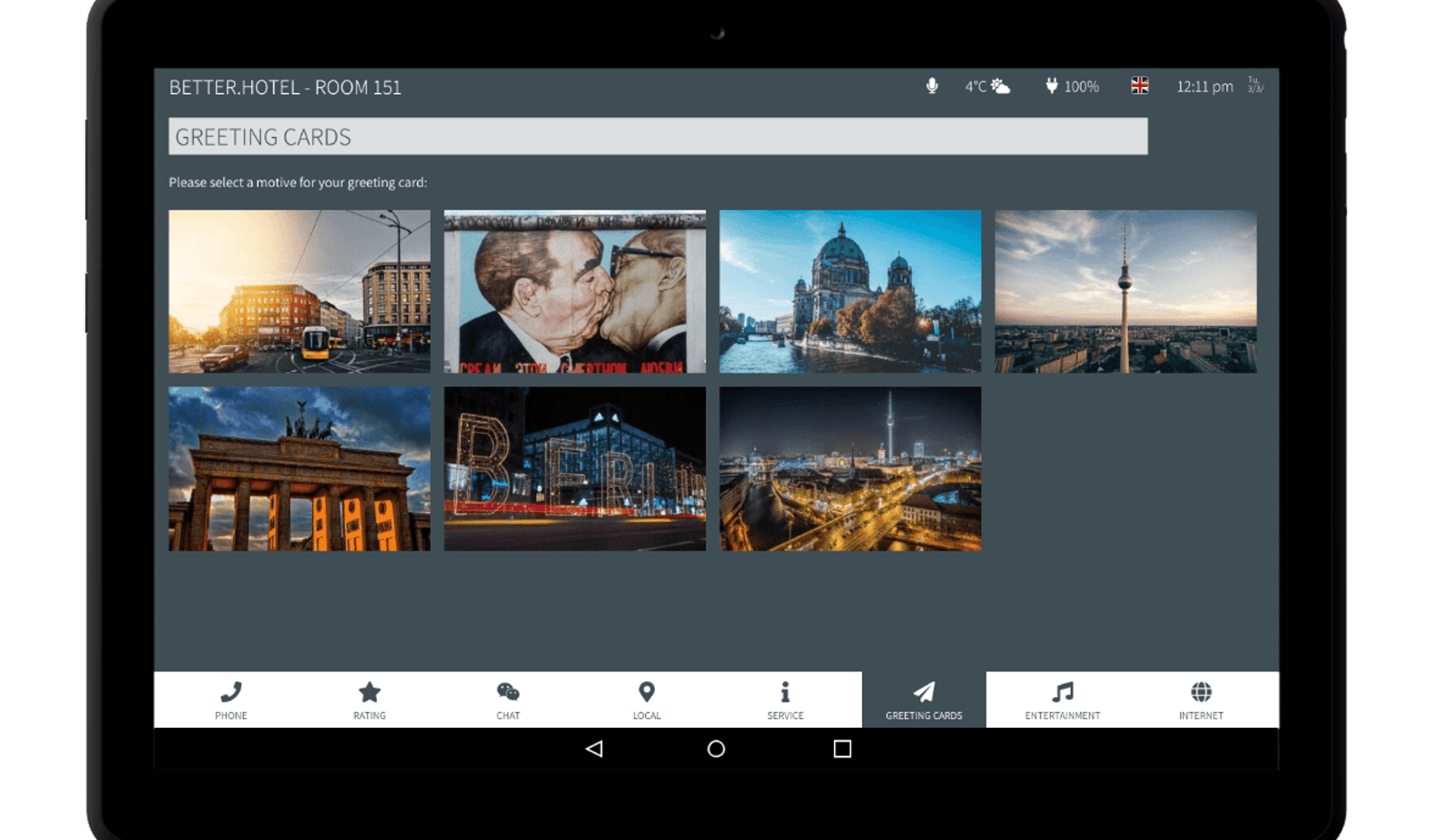The height and width of the screenshot is (840, 1435).
Task: Select the Greeting Cards tab
Action: coord(924,700)
